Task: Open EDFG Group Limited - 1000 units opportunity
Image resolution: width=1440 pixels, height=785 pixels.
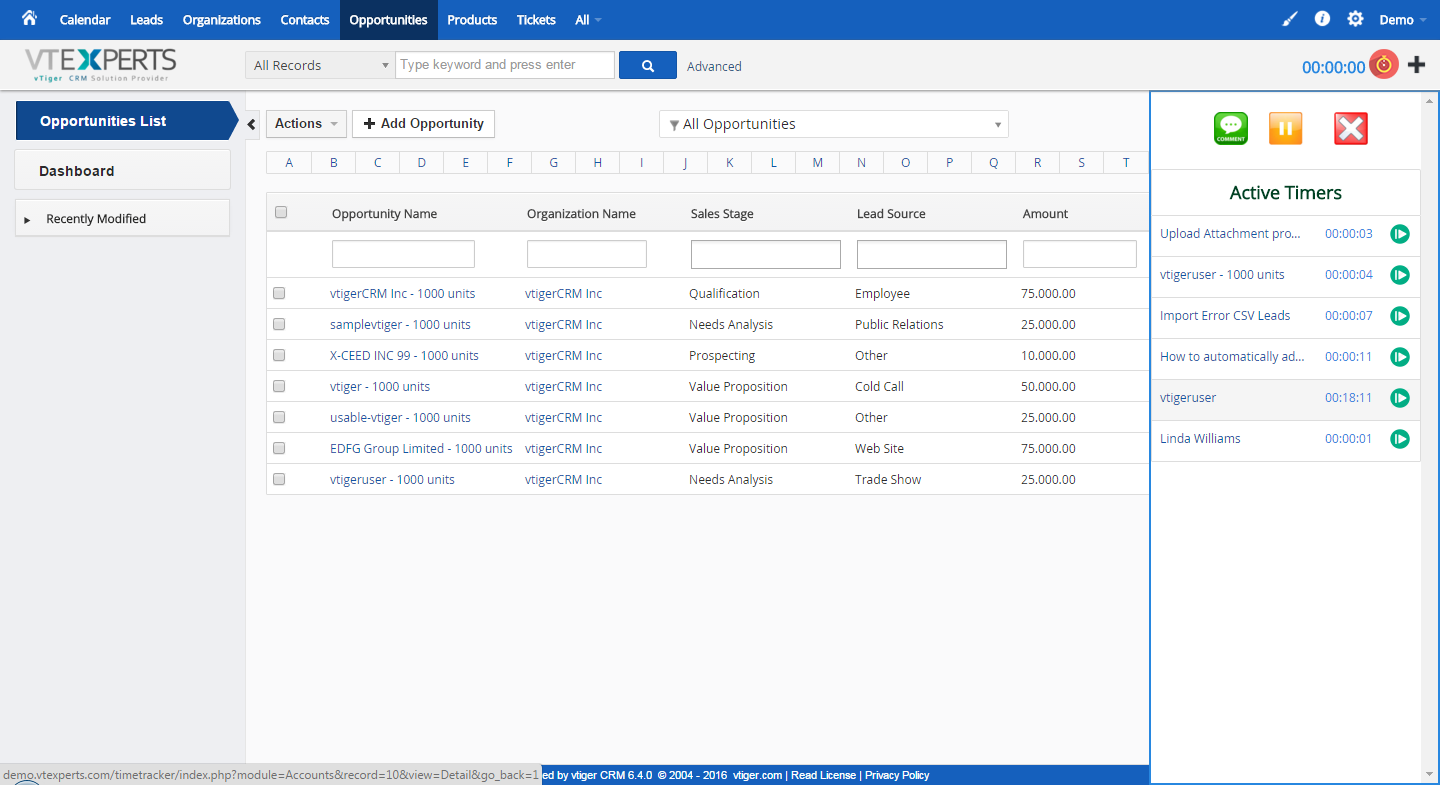Action: point(421,448)
